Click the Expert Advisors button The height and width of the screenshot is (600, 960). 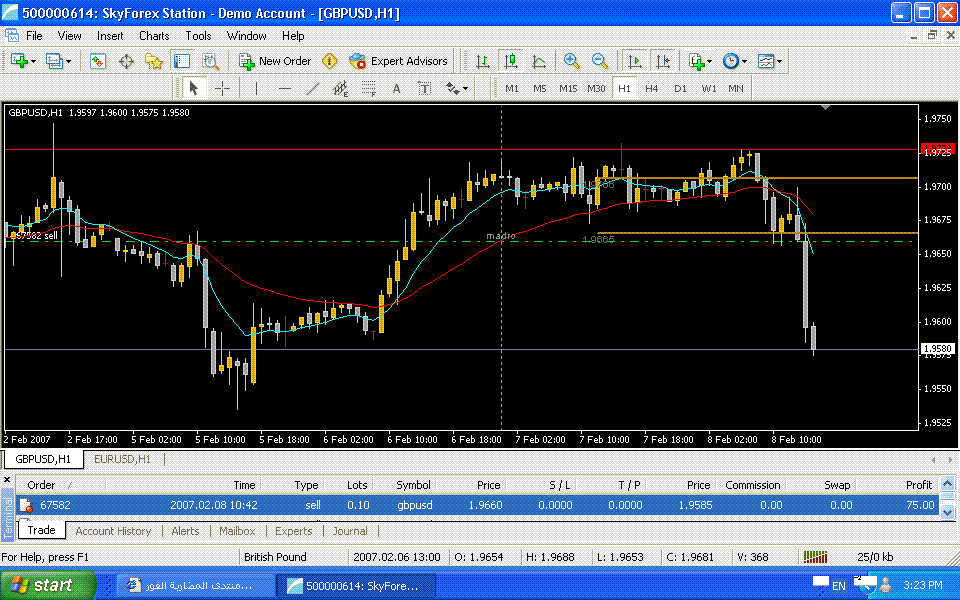398,61
